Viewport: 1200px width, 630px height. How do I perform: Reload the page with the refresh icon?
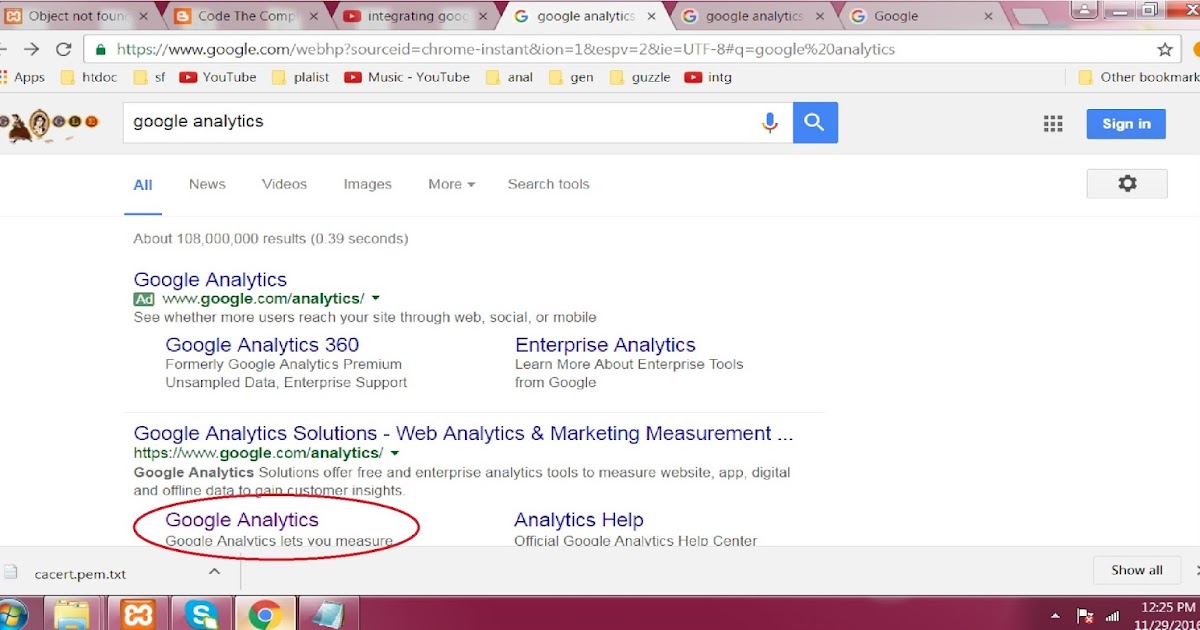(x=63, y=48)
